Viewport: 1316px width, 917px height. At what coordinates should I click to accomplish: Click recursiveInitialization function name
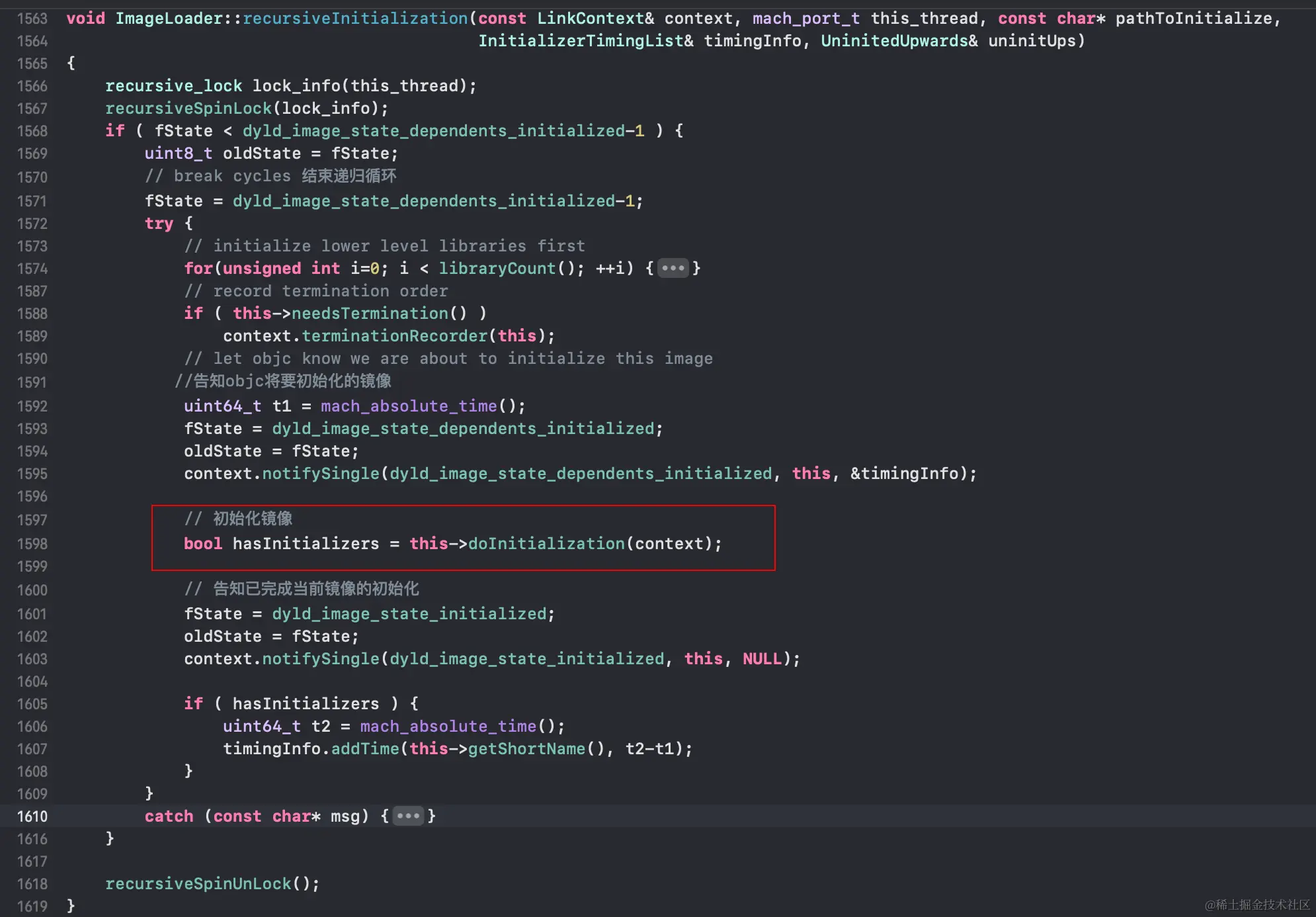point(355,19)
